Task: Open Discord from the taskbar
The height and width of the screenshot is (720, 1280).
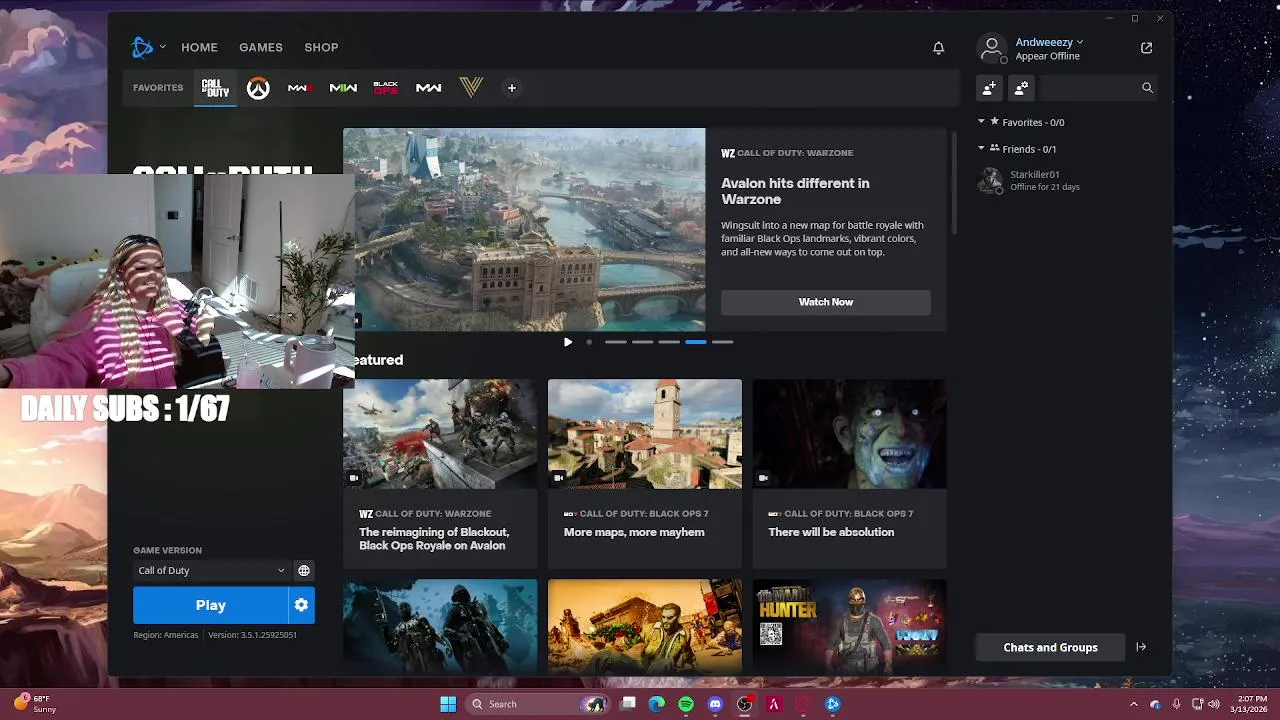Action: coord(715,704)
